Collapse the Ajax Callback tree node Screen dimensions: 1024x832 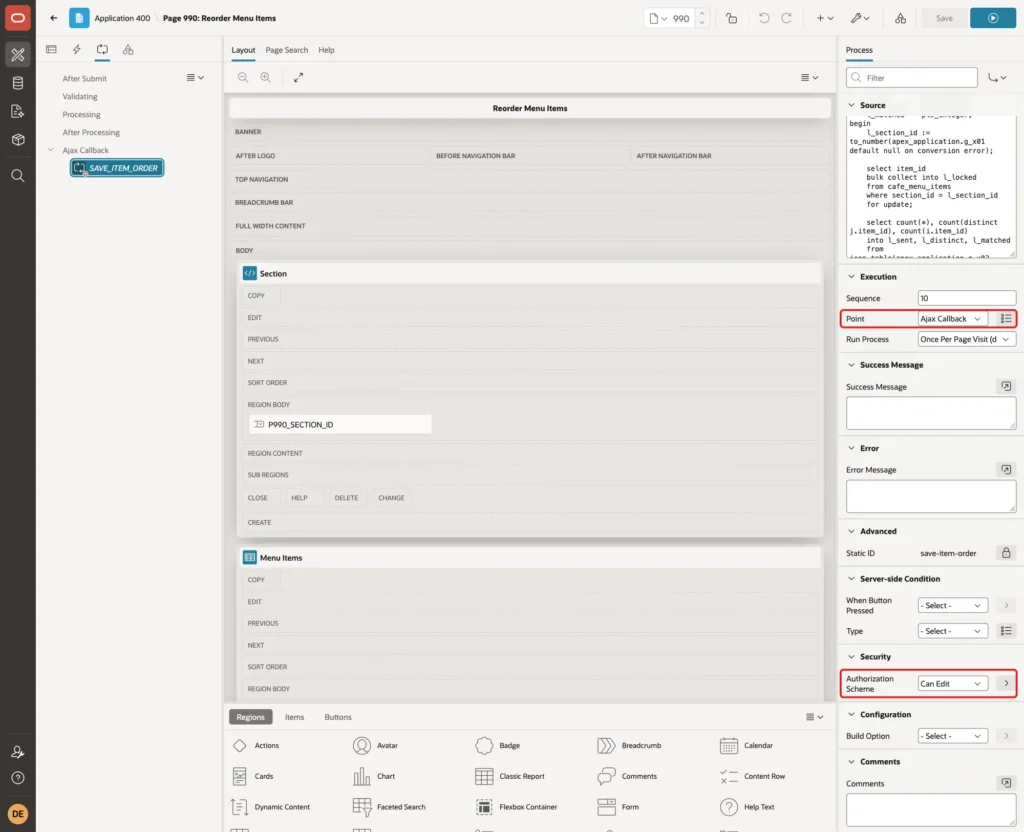pyautogui.click(x=50, y=150)
